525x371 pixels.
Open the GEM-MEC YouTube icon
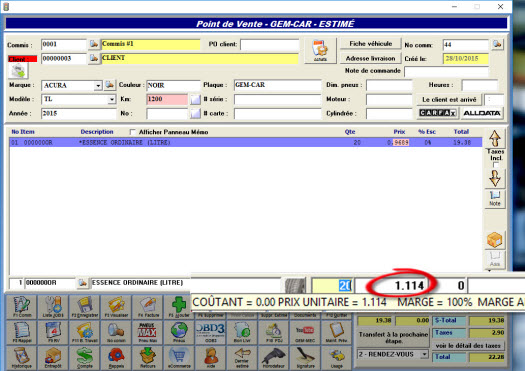(305, 332)
